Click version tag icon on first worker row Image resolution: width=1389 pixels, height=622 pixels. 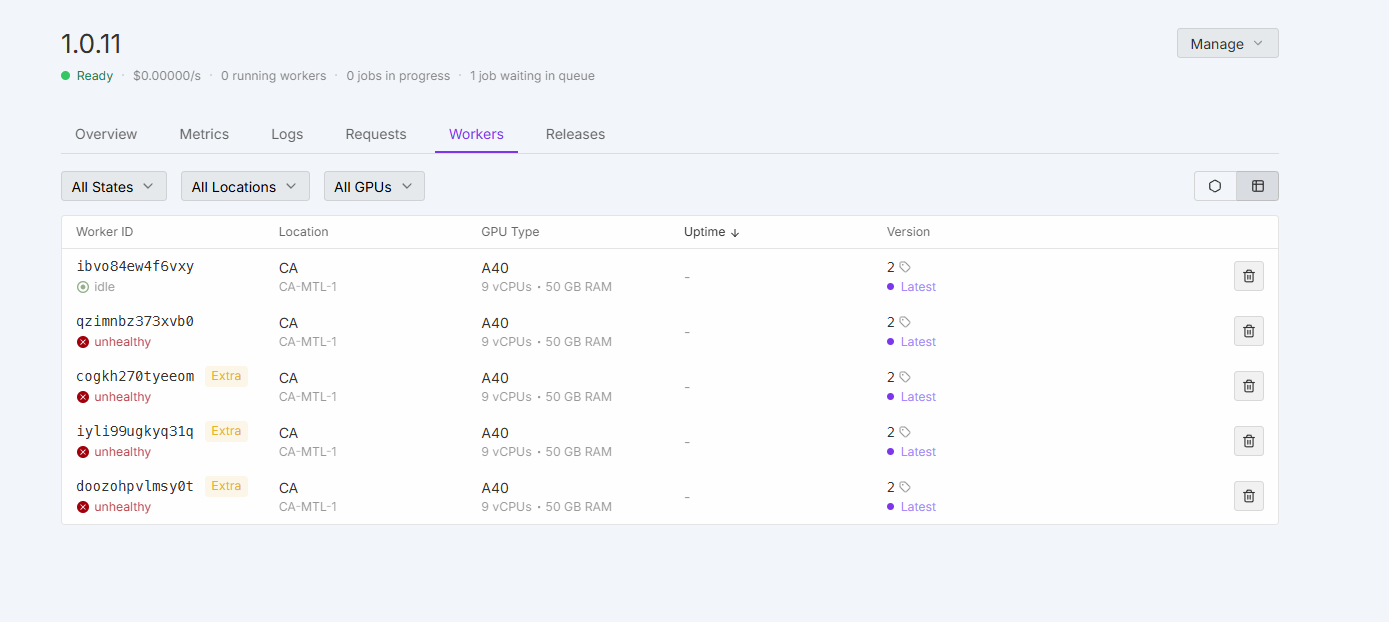[905, 267]
